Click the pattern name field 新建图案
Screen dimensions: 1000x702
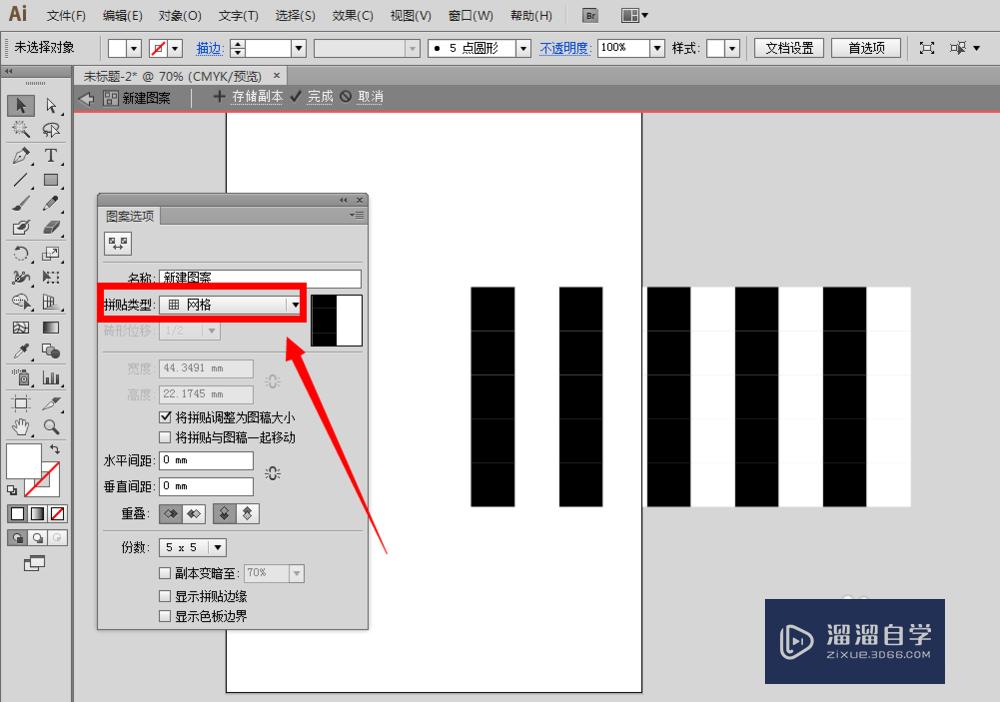(260, 278)
